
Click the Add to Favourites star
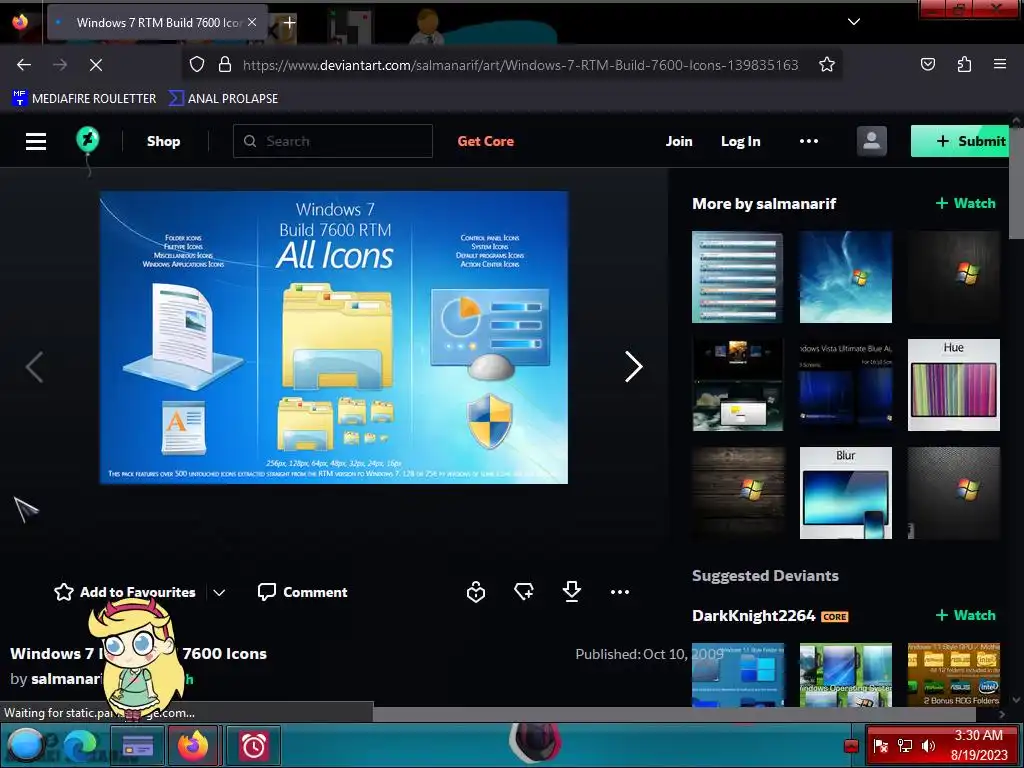[64, 592]
